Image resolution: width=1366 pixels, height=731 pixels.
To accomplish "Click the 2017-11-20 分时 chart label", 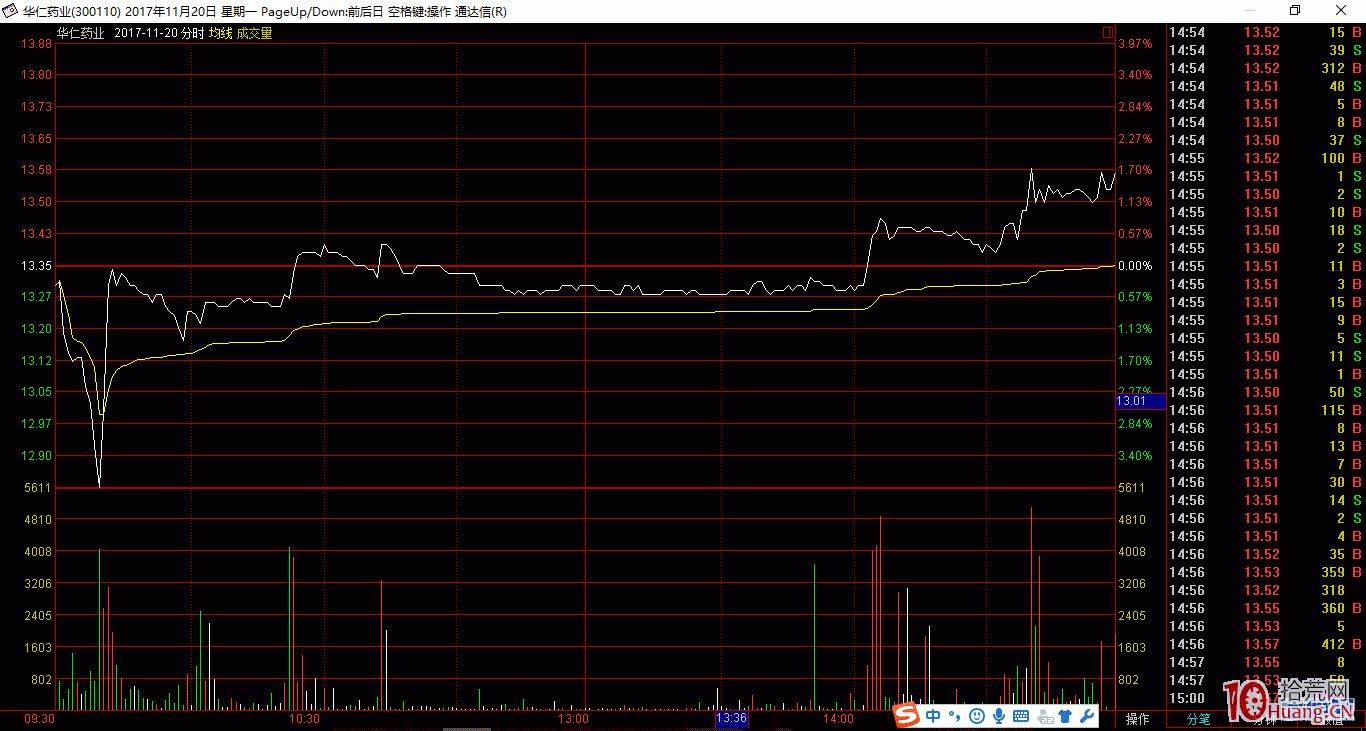I will [160, 33].
